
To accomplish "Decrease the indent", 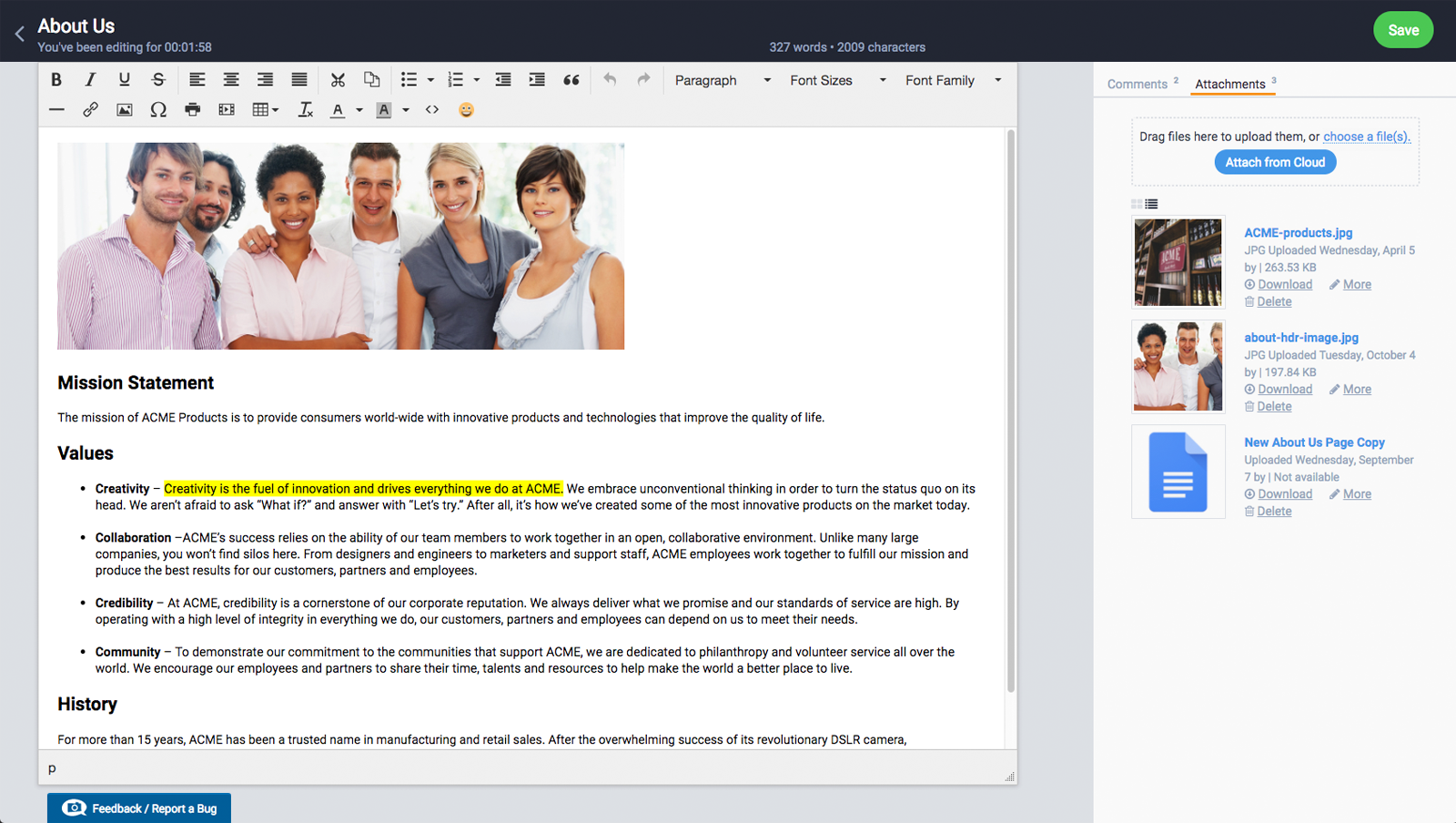I will pyautogui.click(x=503, y=80).
